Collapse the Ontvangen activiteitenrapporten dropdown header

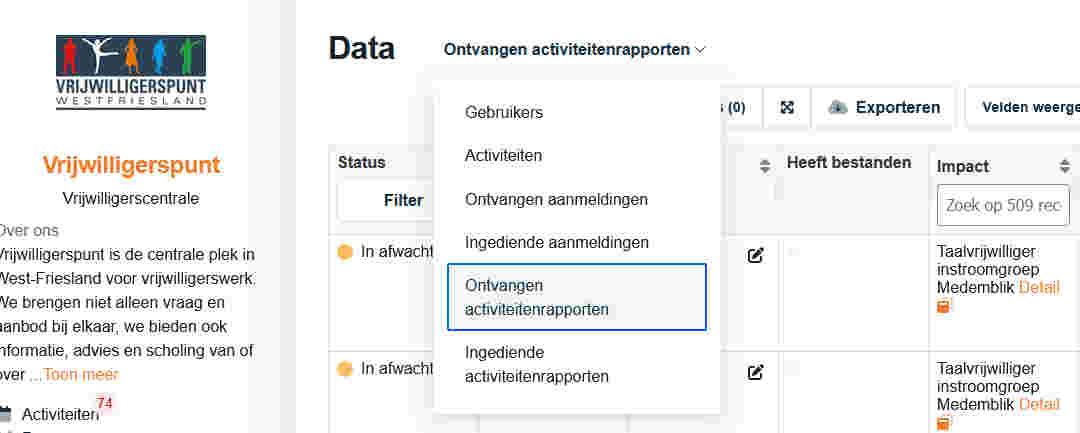[575, 49]
